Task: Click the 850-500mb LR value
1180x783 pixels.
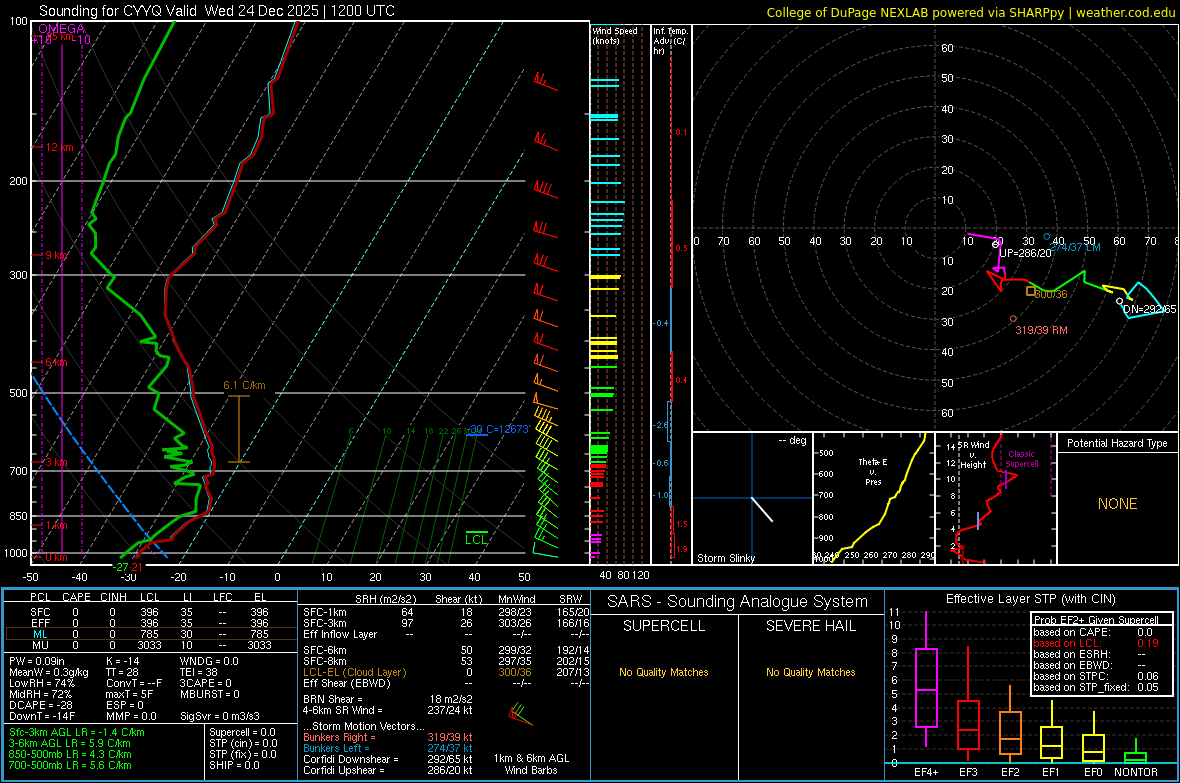Action: click(x=70, y=754)
